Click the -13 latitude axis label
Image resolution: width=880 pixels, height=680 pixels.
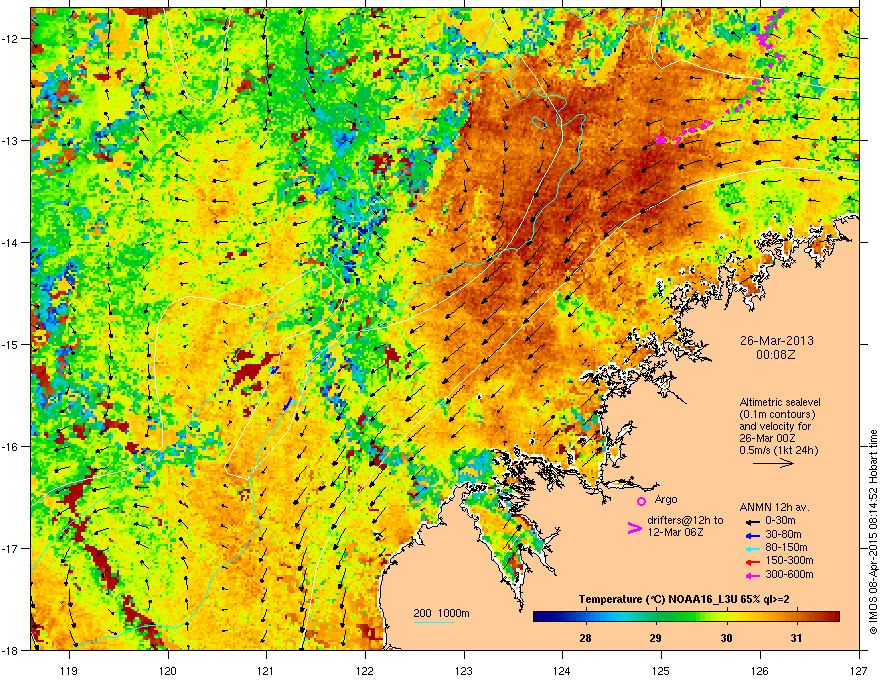[x=11, y=141]
